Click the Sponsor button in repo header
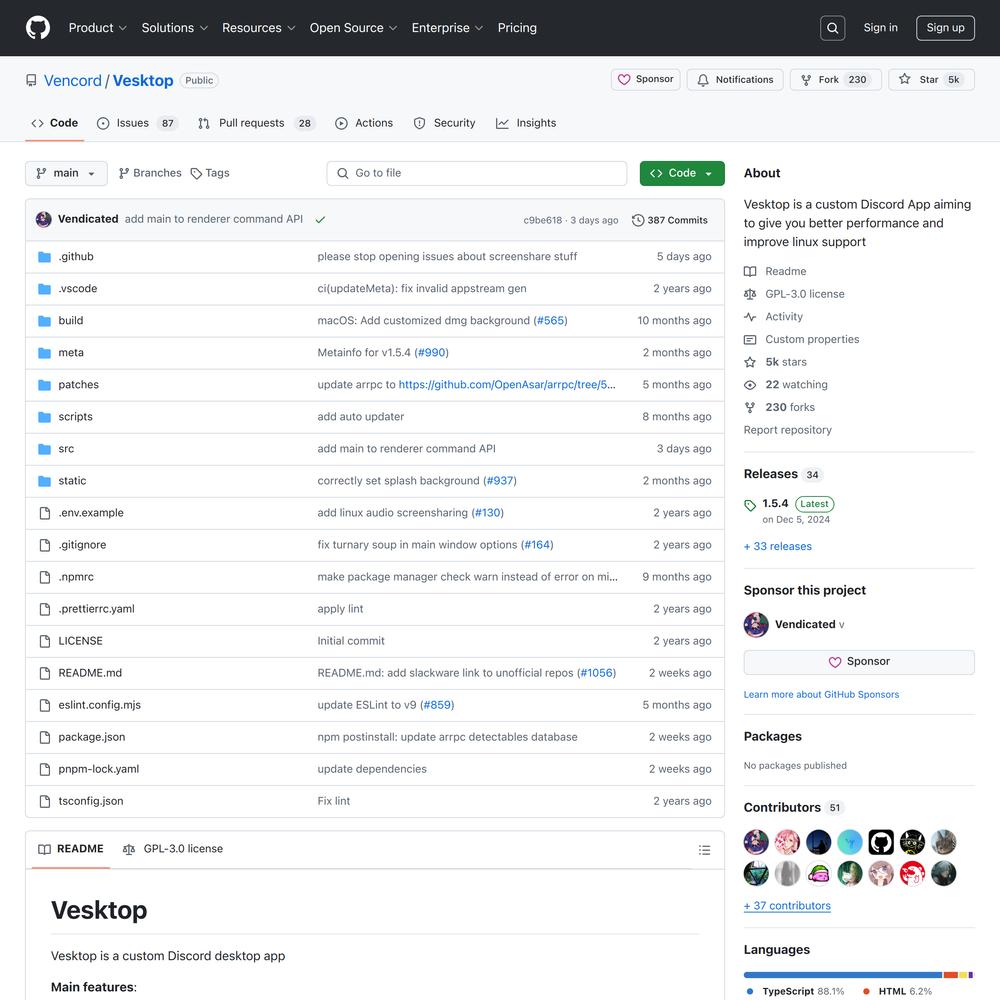The image size is (1000, 1000). coord(645,79)
